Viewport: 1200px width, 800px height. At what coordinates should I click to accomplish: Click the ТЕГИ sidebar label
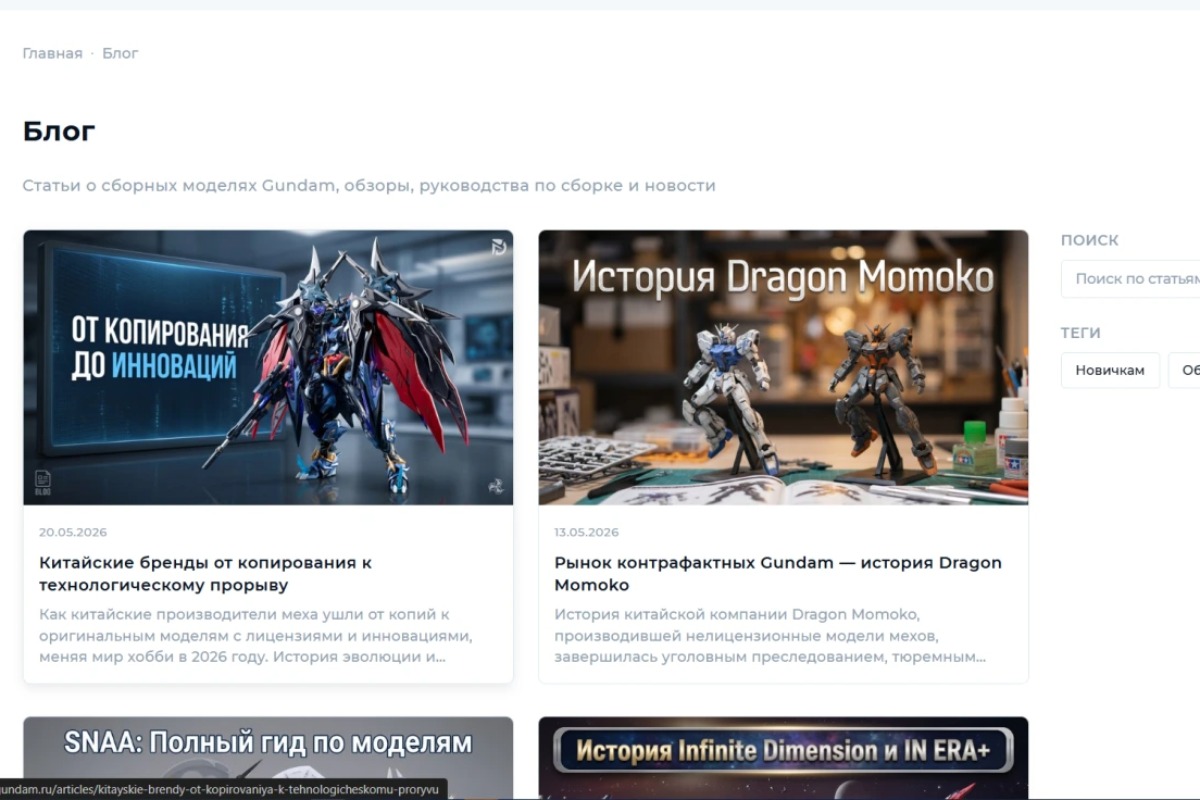pyautogui.click(x=1081, y=333)
